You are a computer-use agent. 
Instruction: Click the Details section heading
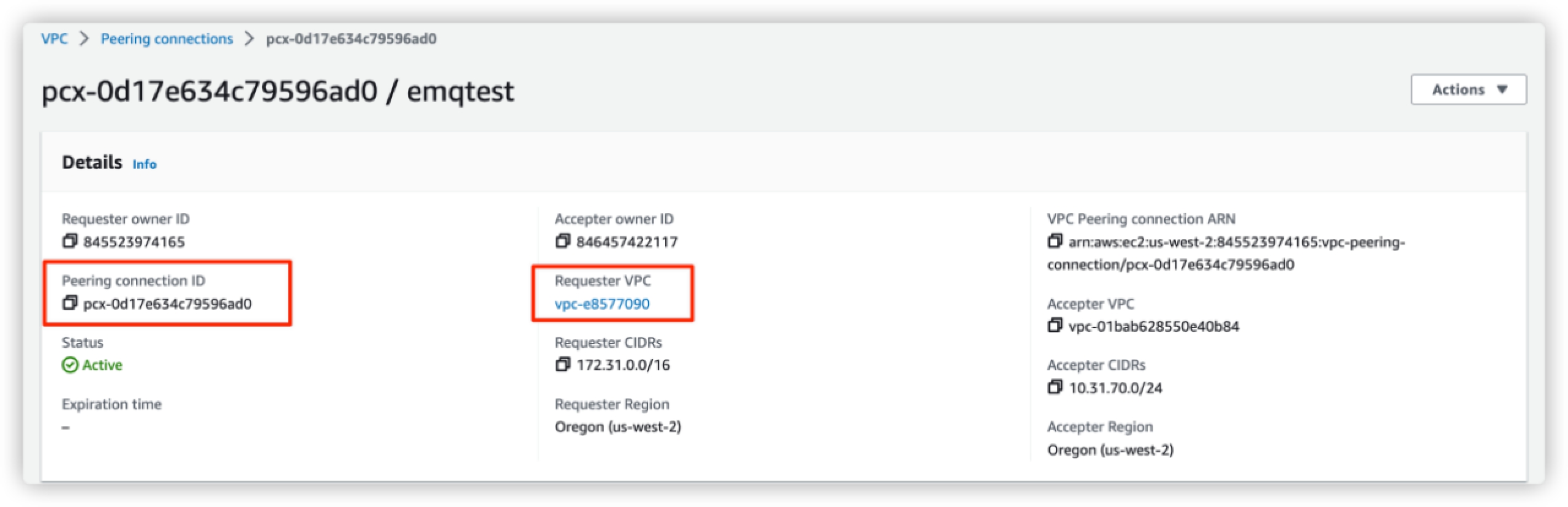tap(92, 162)
